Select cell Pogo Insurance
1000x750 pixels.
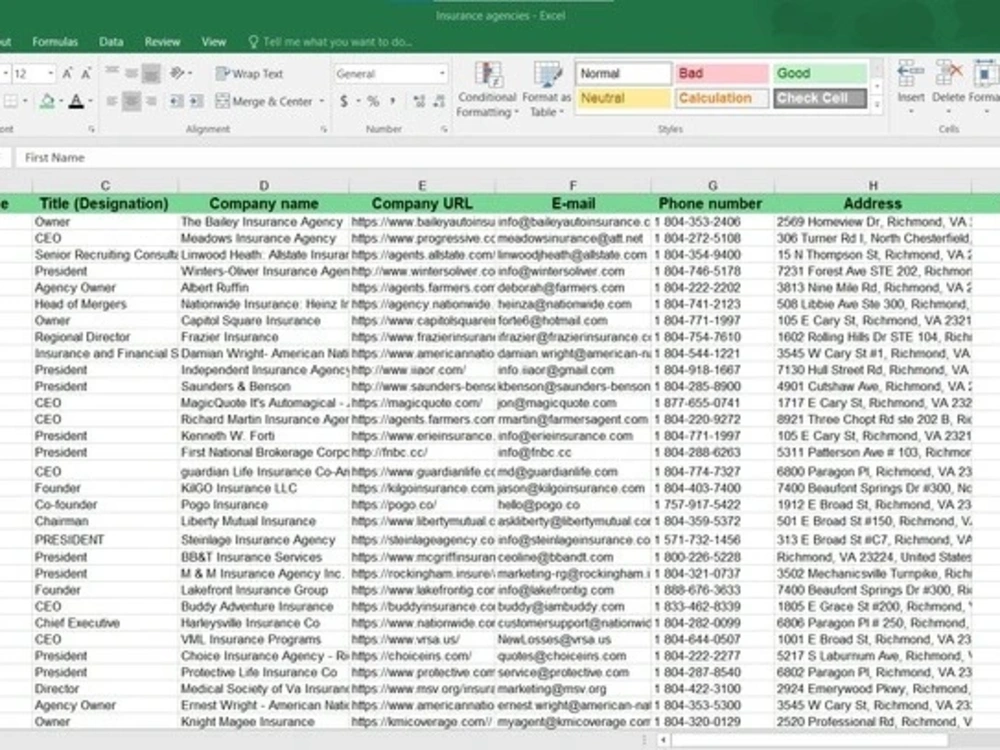264,504
